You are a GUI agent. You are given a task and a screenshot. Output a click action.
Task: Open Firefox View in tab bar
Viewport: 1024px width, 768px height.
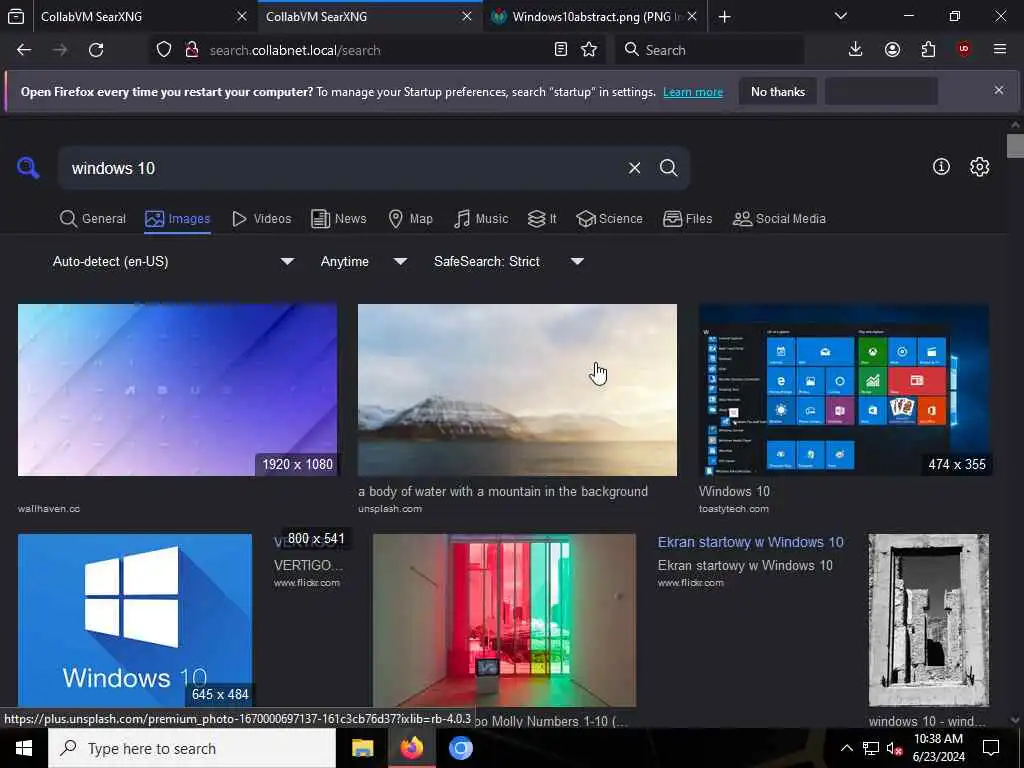[16, 16]
